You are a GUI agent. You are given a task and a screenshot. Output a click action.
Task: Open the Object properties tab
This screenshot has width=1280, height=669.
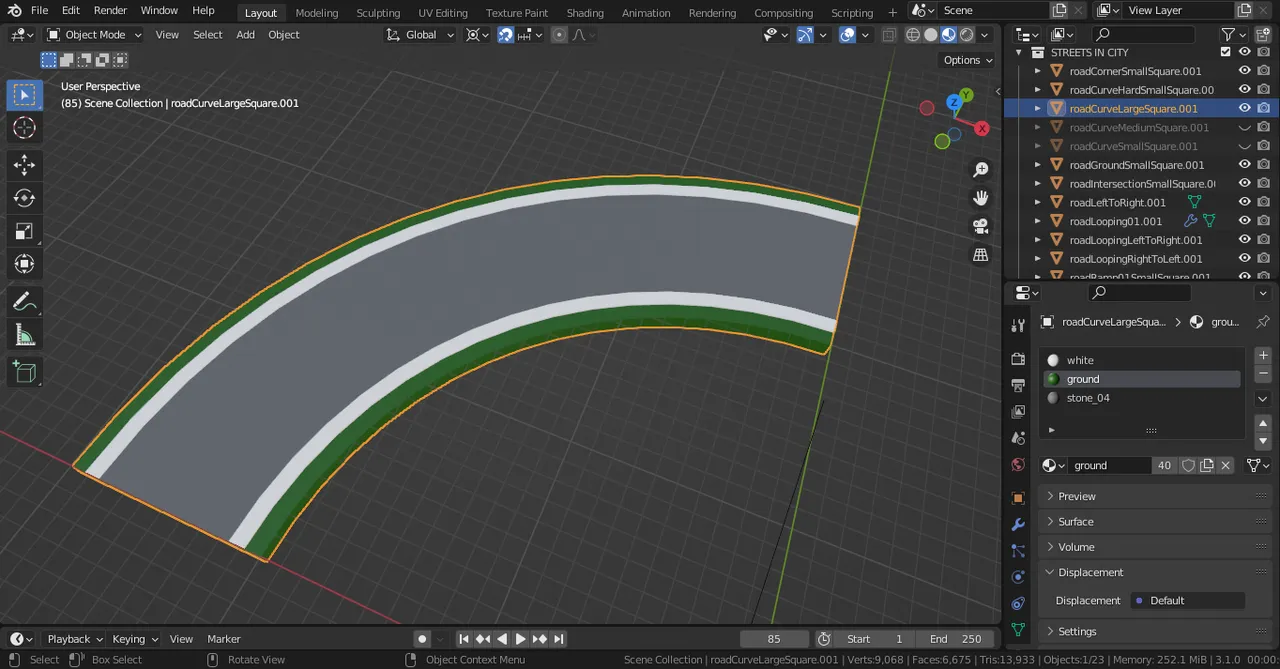click(1018, 498)
